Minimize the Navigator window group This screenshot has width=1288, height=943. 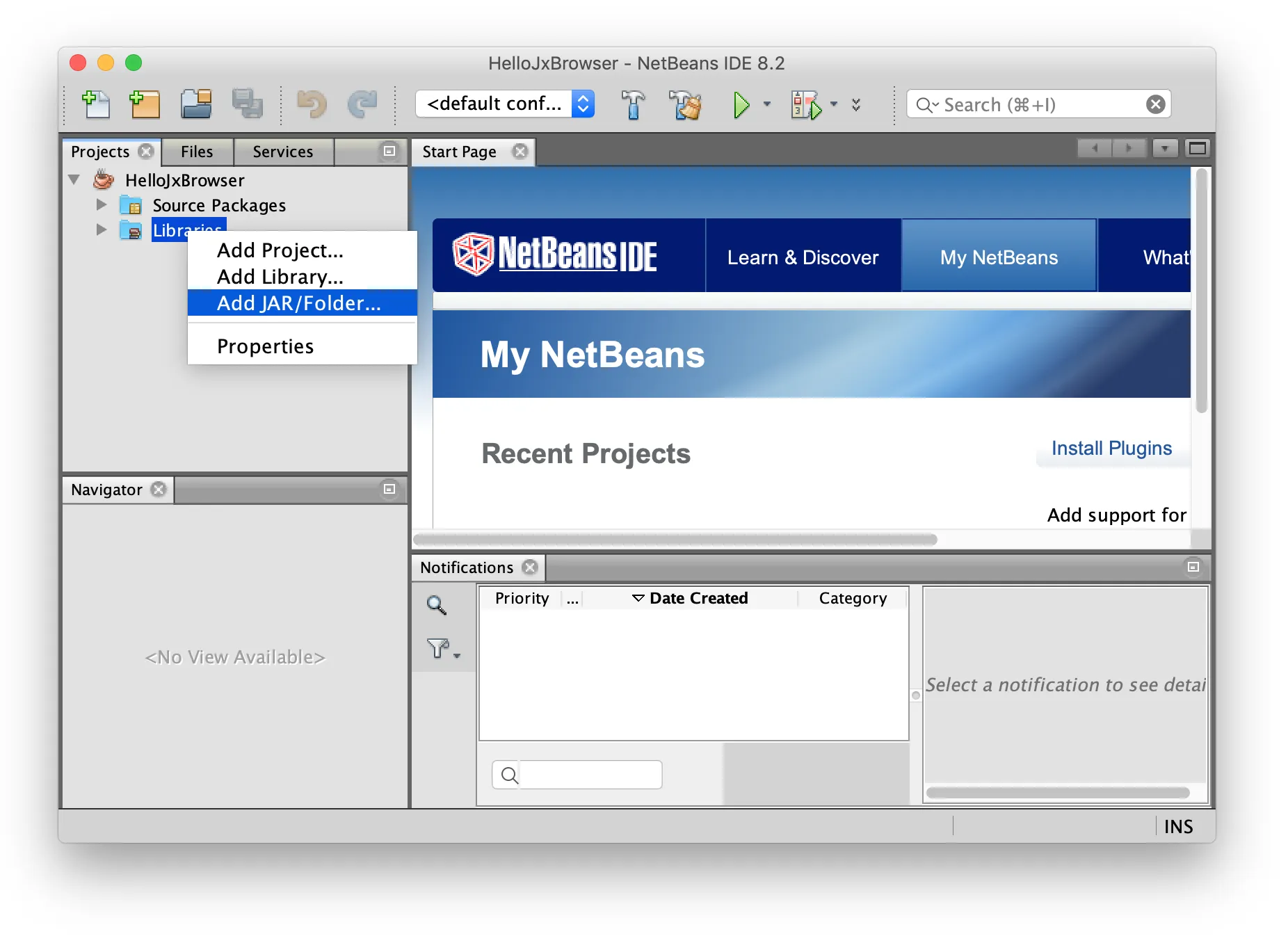[389, 489]
